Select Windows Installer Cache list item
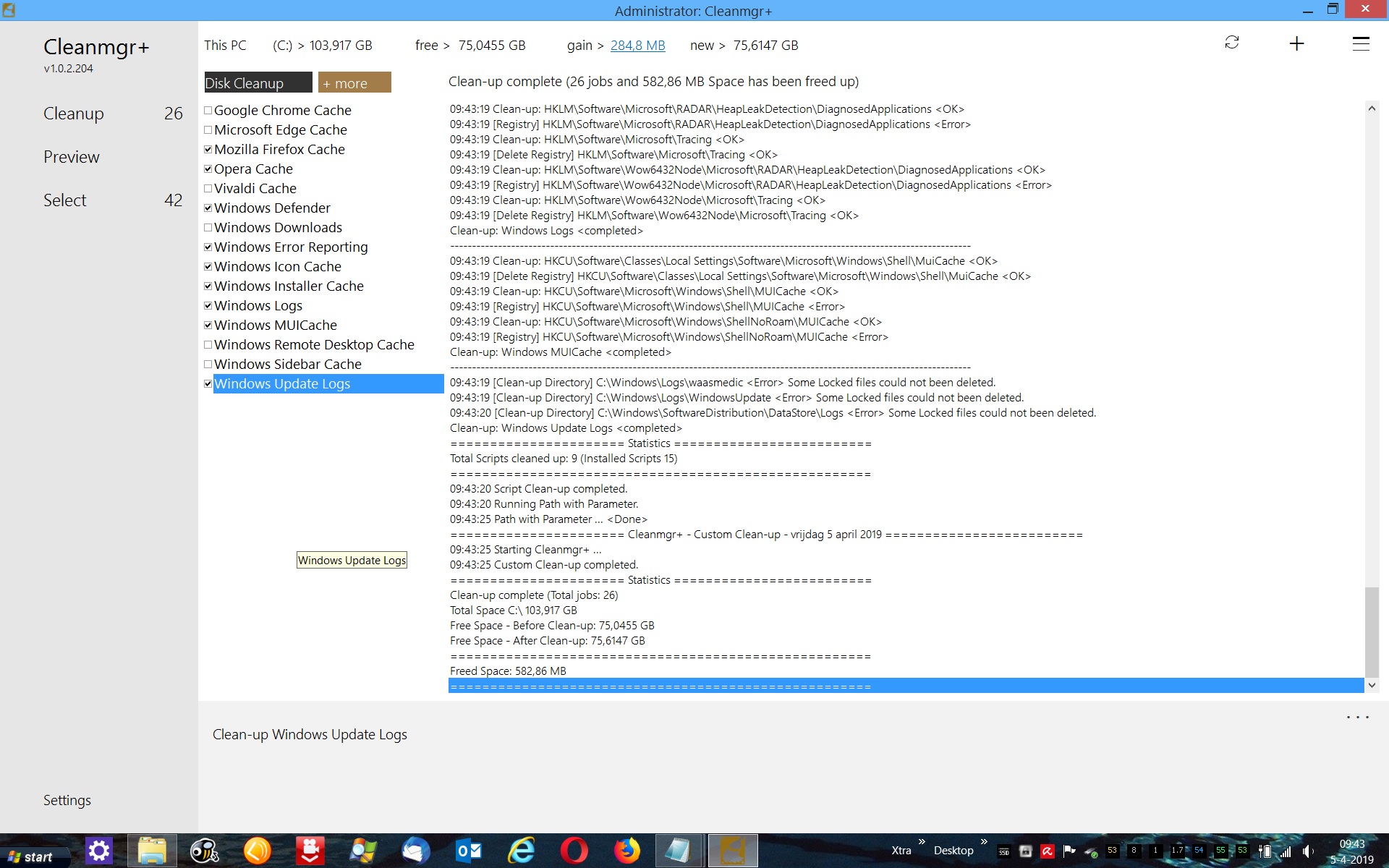1389x868 pixels. click(289, 286)
